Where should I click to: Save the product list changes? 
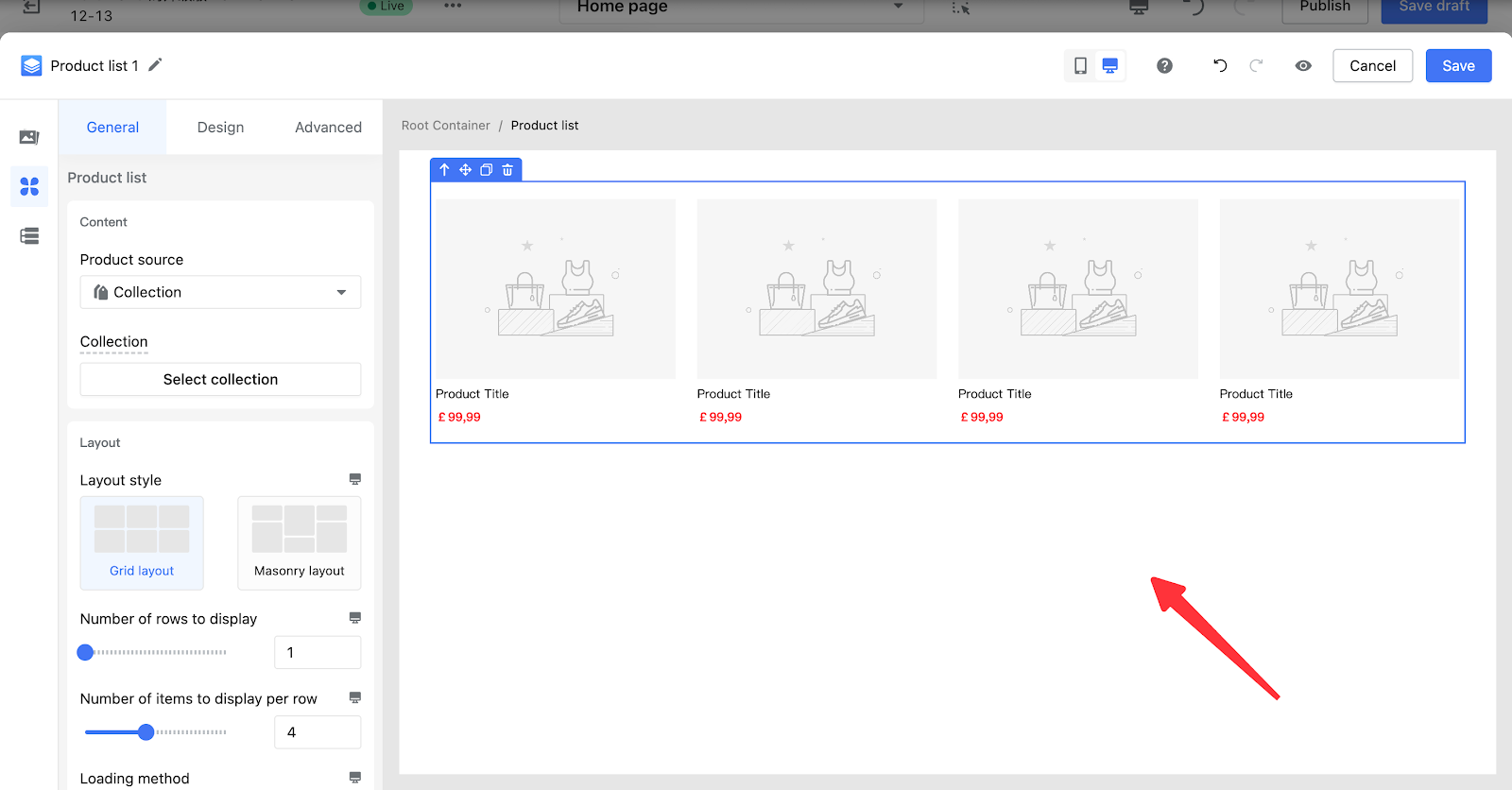(1457, 66)
